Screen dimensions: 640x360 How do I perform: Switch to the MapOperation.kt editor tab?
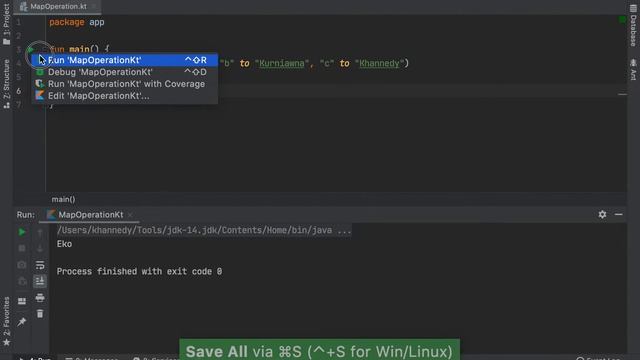point(57,7)
